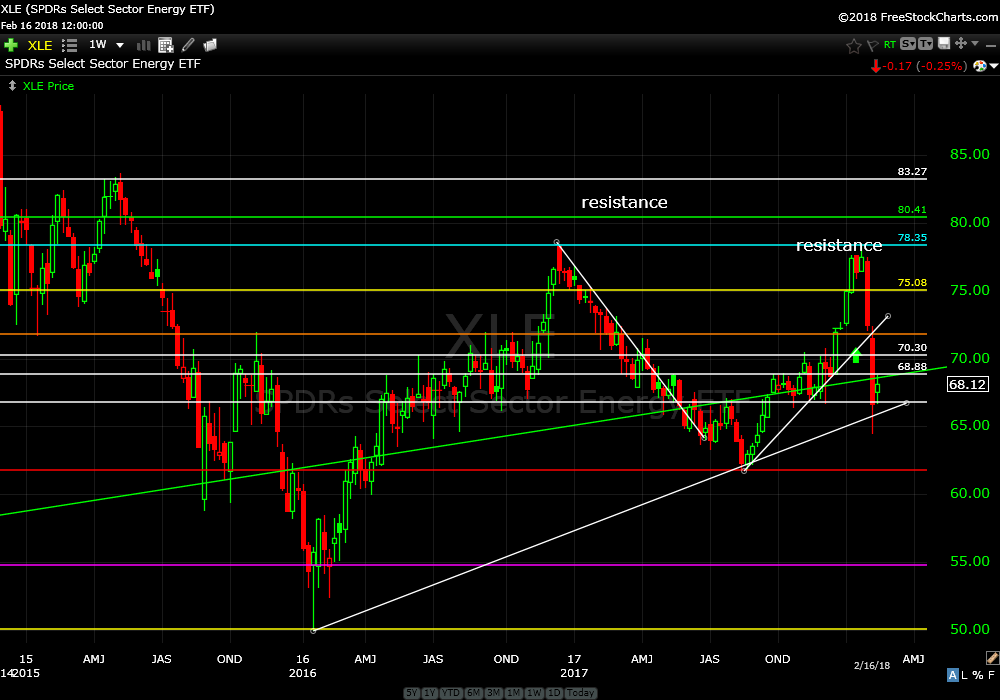Select the pencil drawing tool
This screenshot has width=1000, height=700.
(x=187, y=45)
